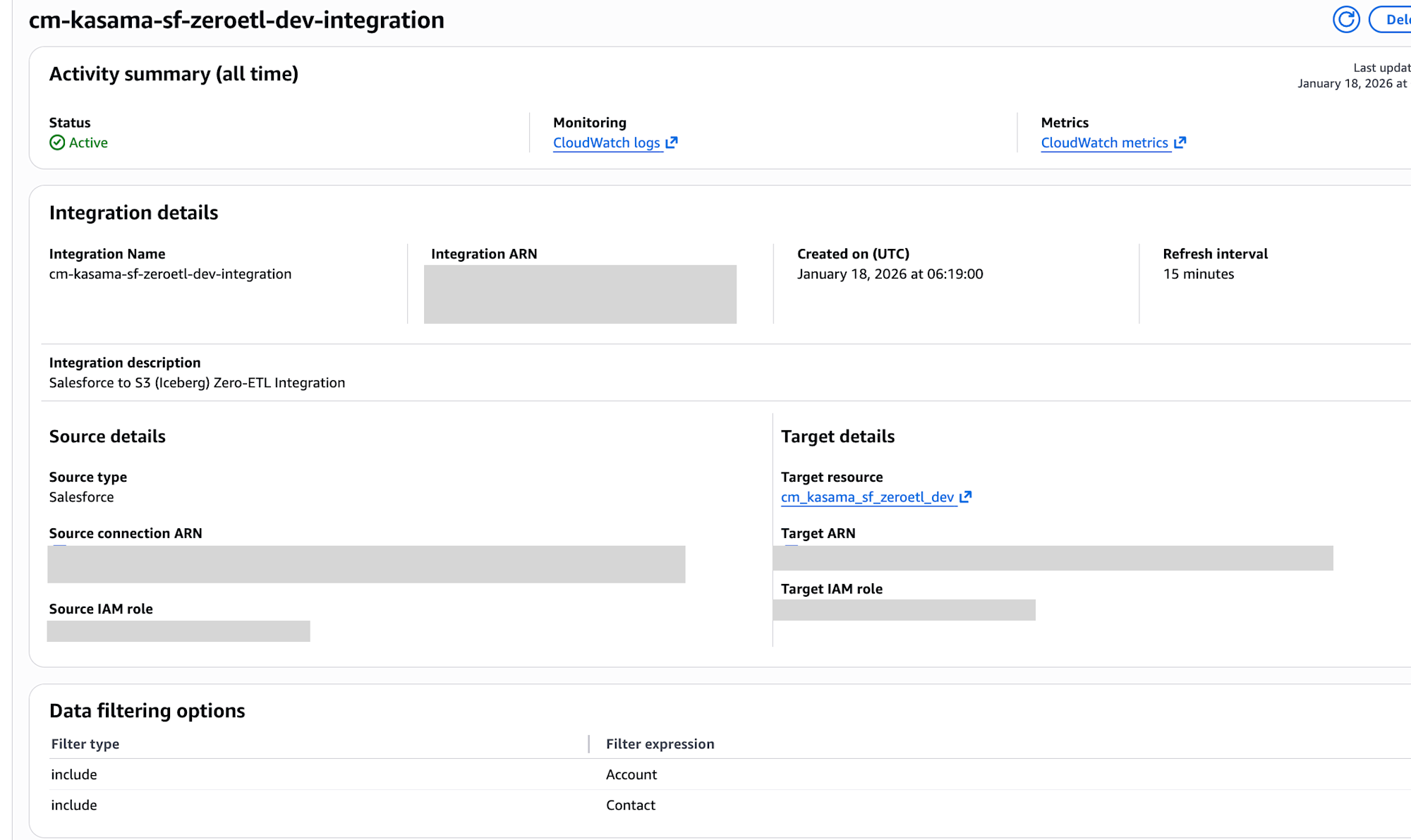Click the Target details heading
This screenshot has width=1411, height=840.
[838, 436]
